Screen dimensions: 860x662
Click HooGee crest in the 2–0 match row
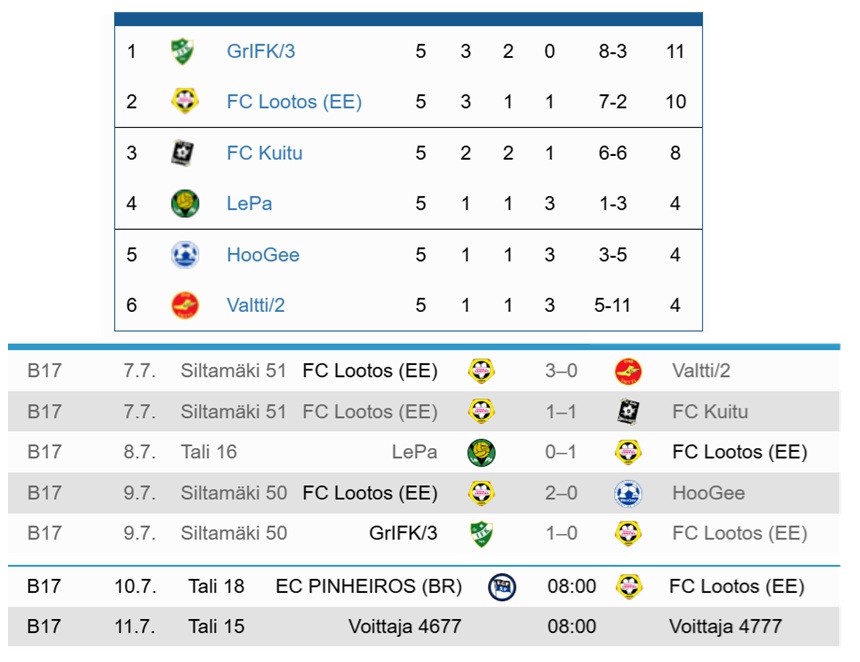(x=628, y=493)
